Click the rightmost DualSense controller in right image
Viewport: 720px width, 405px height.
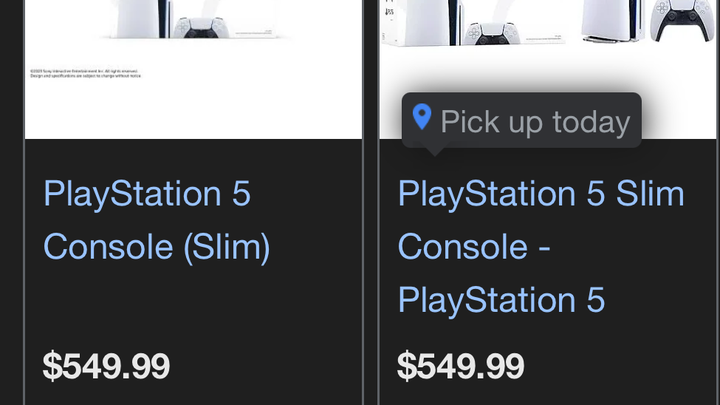(675, 20)
